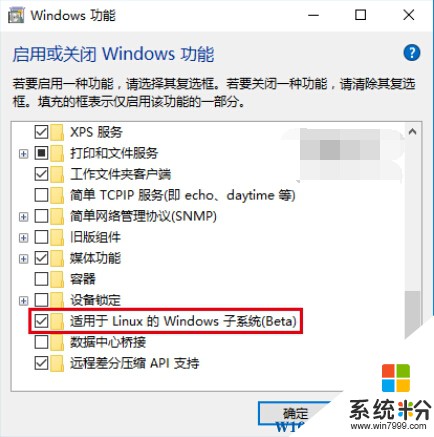Screen dimensions: 434x437
Task: Expand the 设备锁定 tree node
Action: click(x=23, y=301)
